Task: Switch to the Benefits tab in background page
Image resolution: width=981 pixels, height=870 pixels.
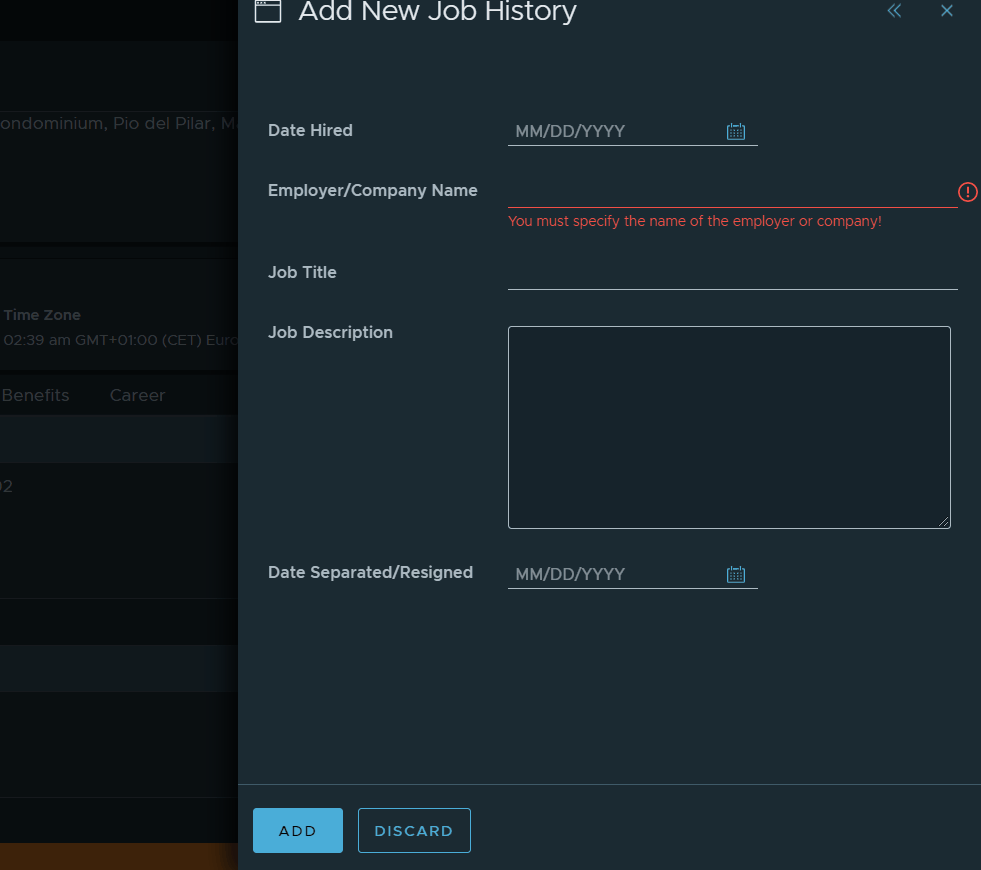Action: click(x=35, y=395)
